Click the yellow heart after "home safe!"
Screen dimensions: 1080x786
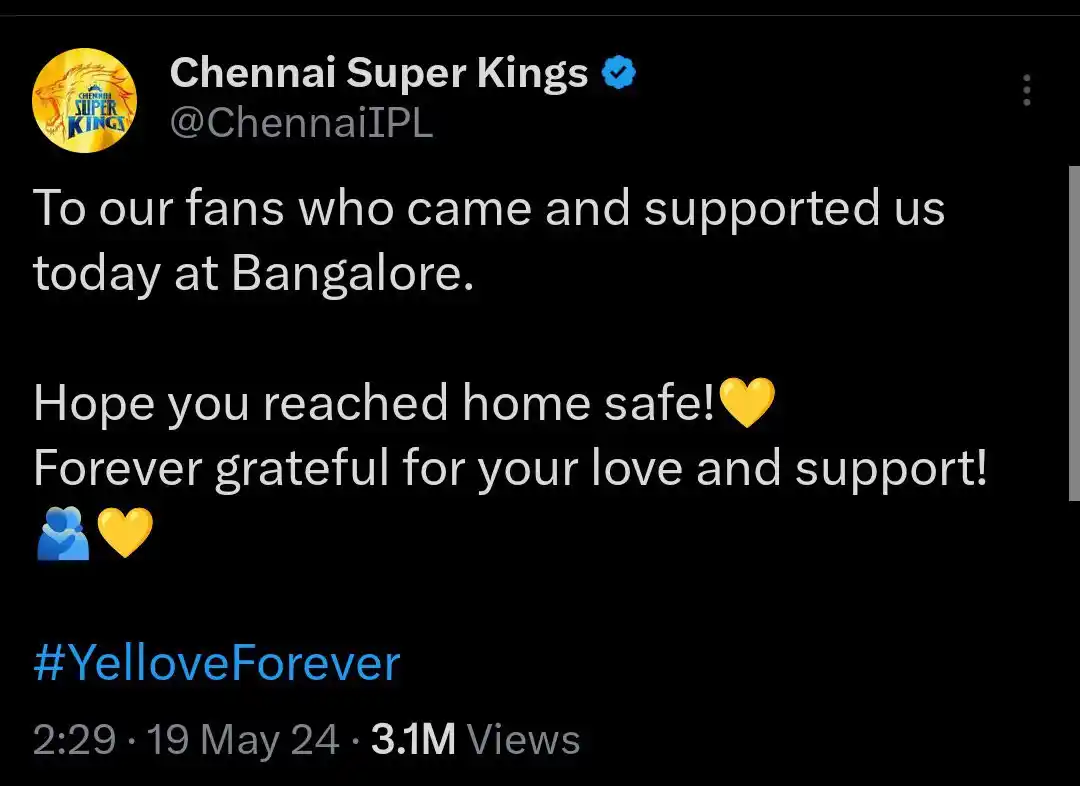coord(747,403)
